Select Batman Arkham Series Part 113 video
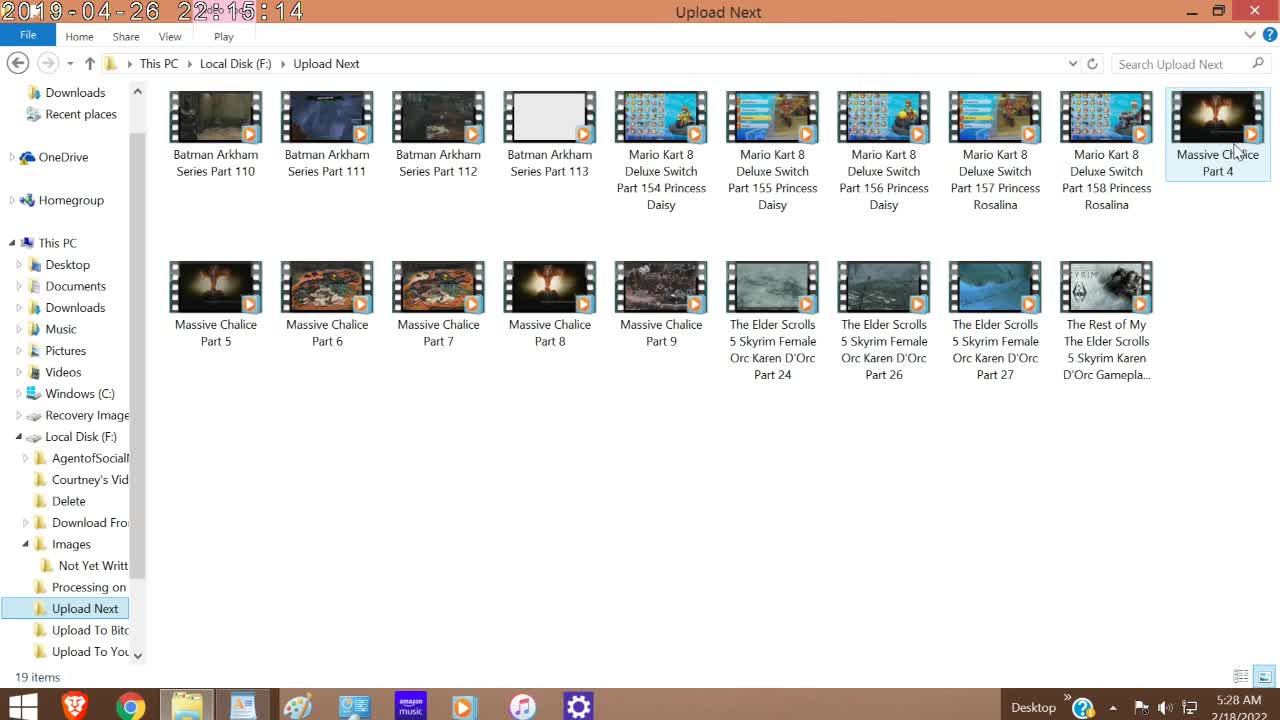 (550, 135)
